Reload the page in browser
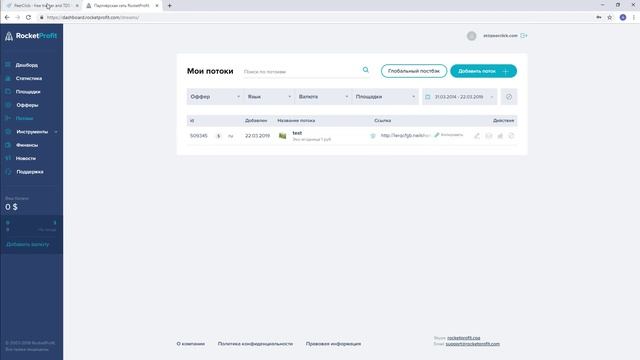The width and height of the screenshot is (640, 360). coord(28,18)
